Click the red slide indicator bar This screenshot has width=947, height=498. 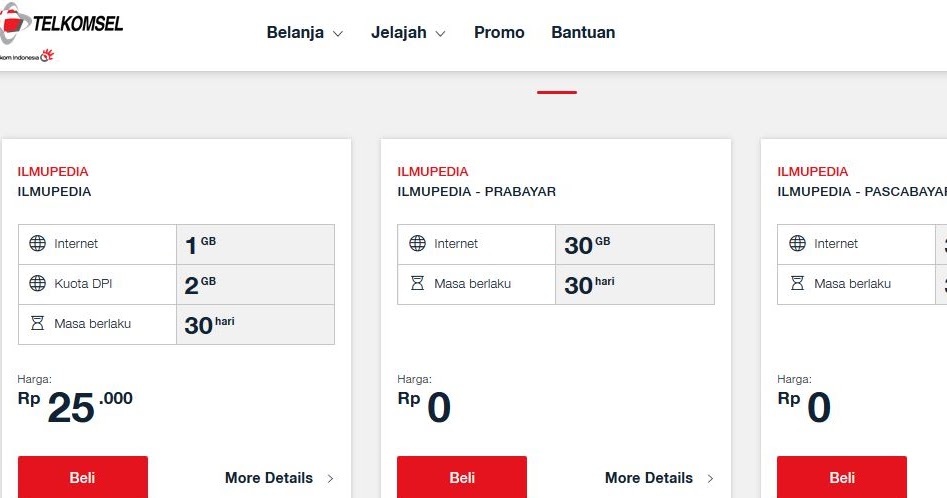click(556, 92)
